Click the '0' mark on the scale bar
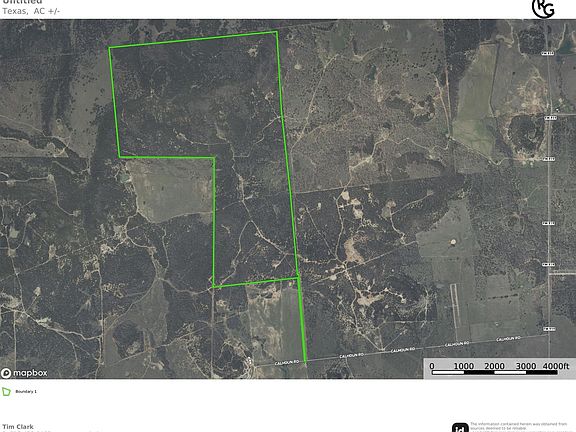This screenshot has width=576, height=432. (x=432, y=366)
